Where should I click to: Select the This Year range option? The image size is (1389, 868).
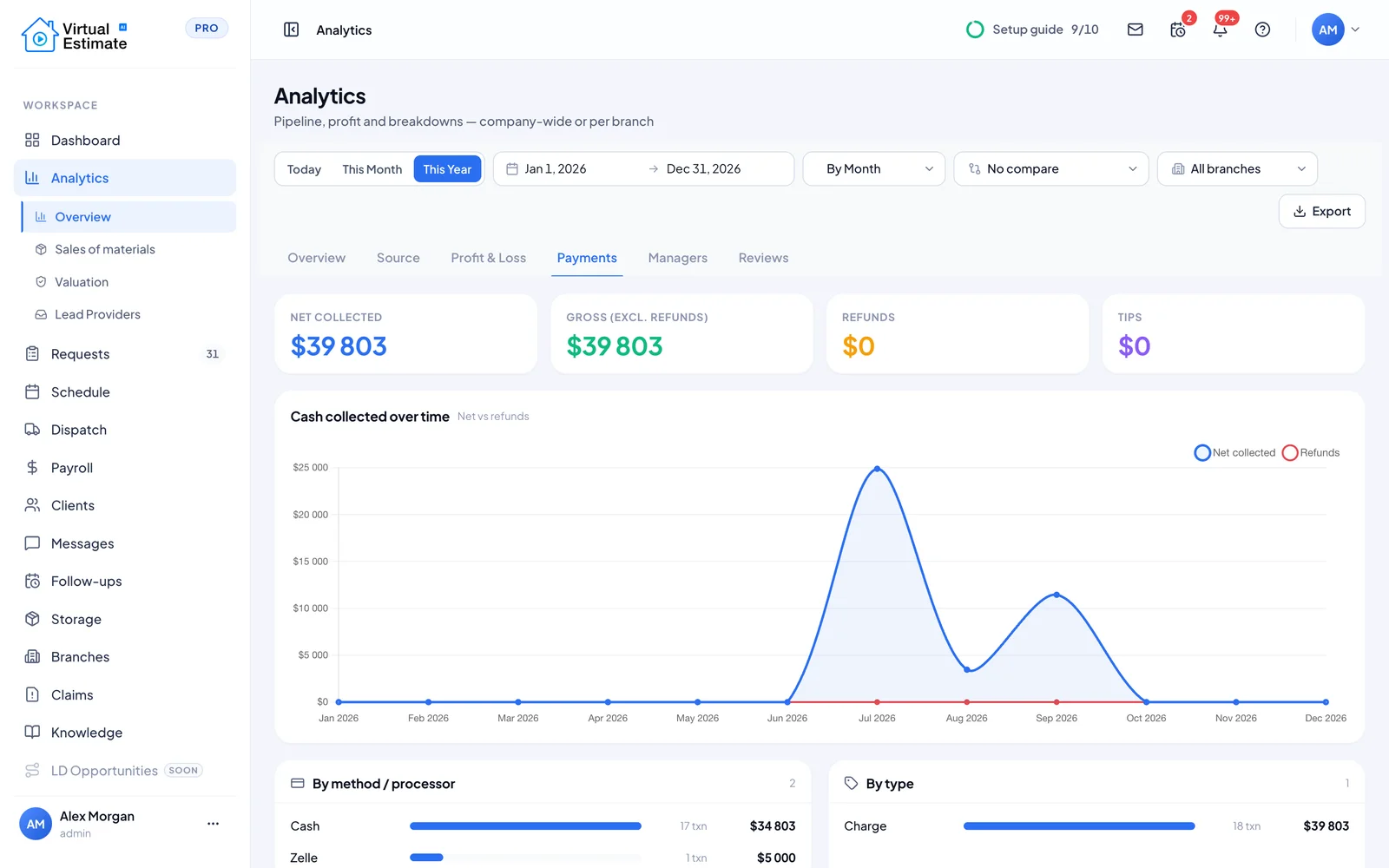click(x=447, y=169)
